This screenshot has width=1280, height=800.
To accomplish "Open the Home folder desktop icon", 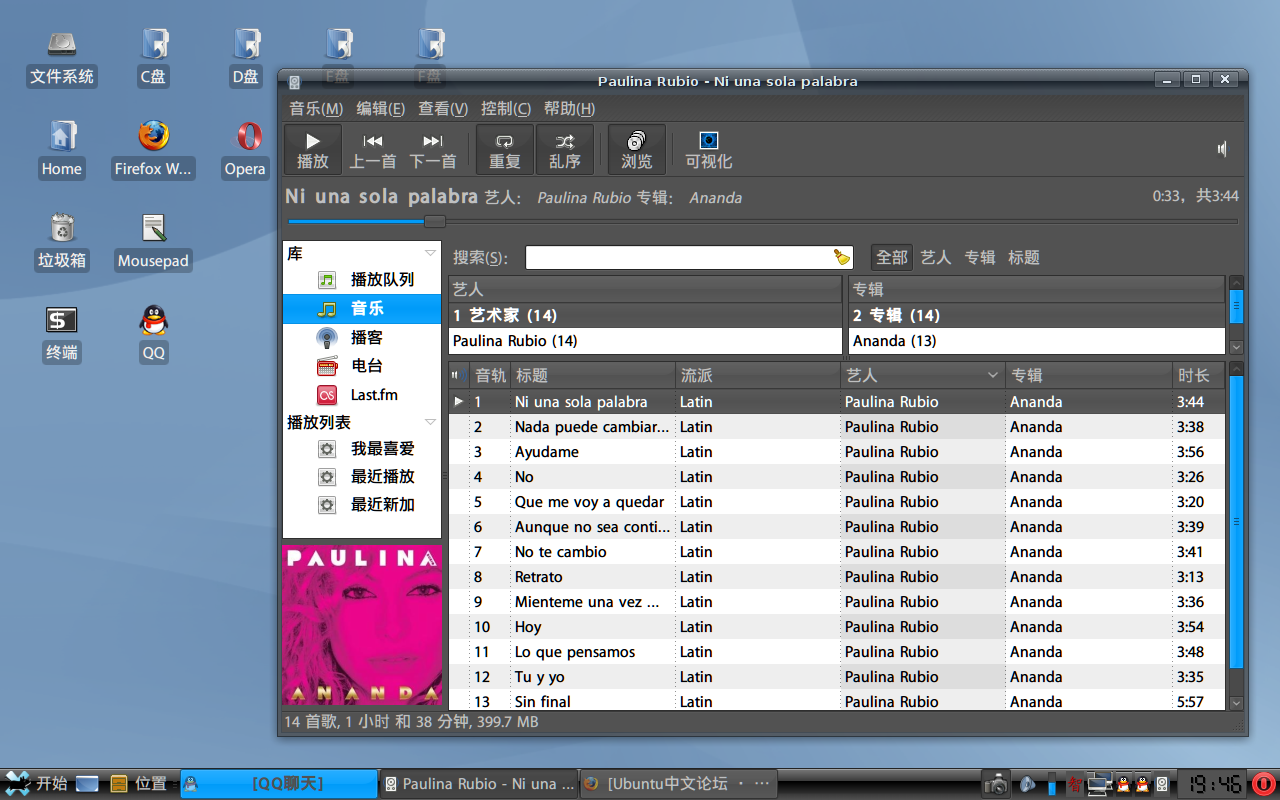I will coord(62,151).
